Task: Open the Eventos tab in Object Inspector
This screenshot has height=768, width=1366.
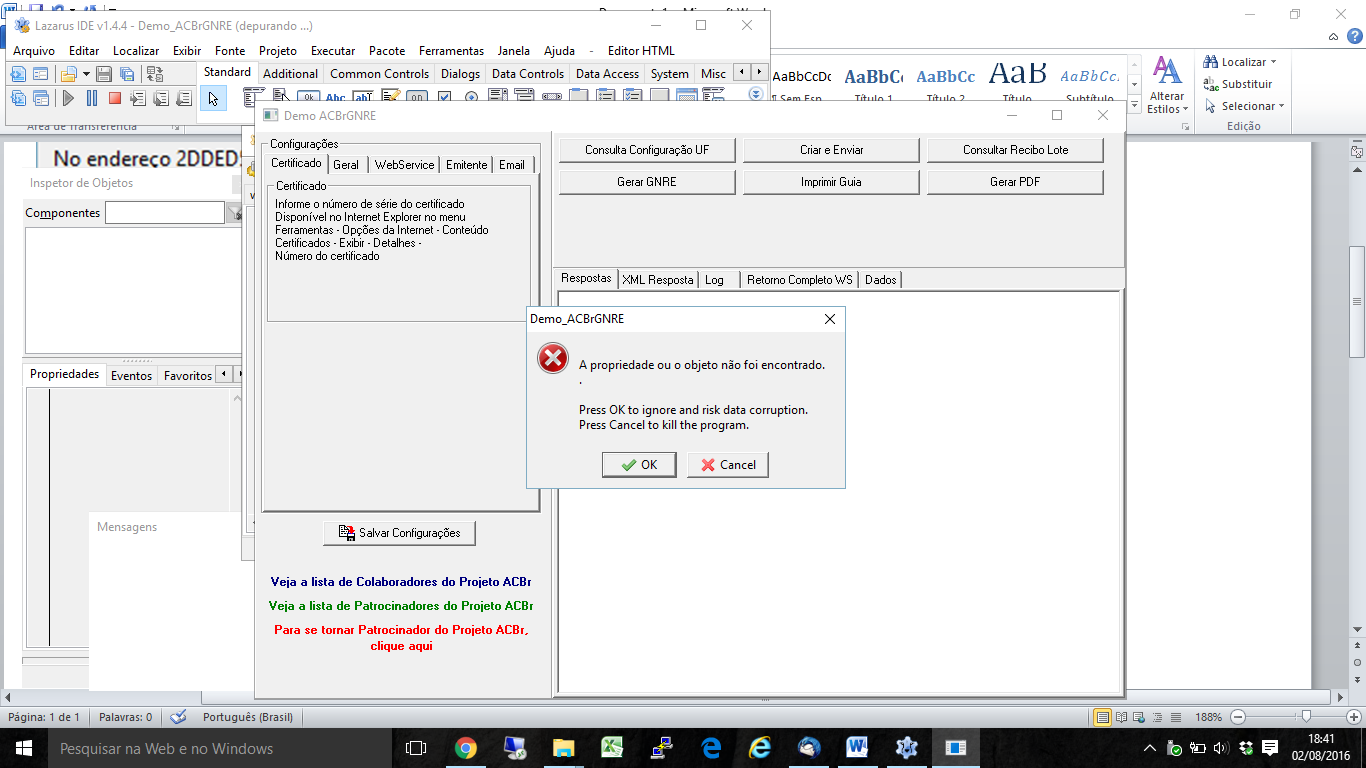Action: pyautogui.click(x=132, y=376)
